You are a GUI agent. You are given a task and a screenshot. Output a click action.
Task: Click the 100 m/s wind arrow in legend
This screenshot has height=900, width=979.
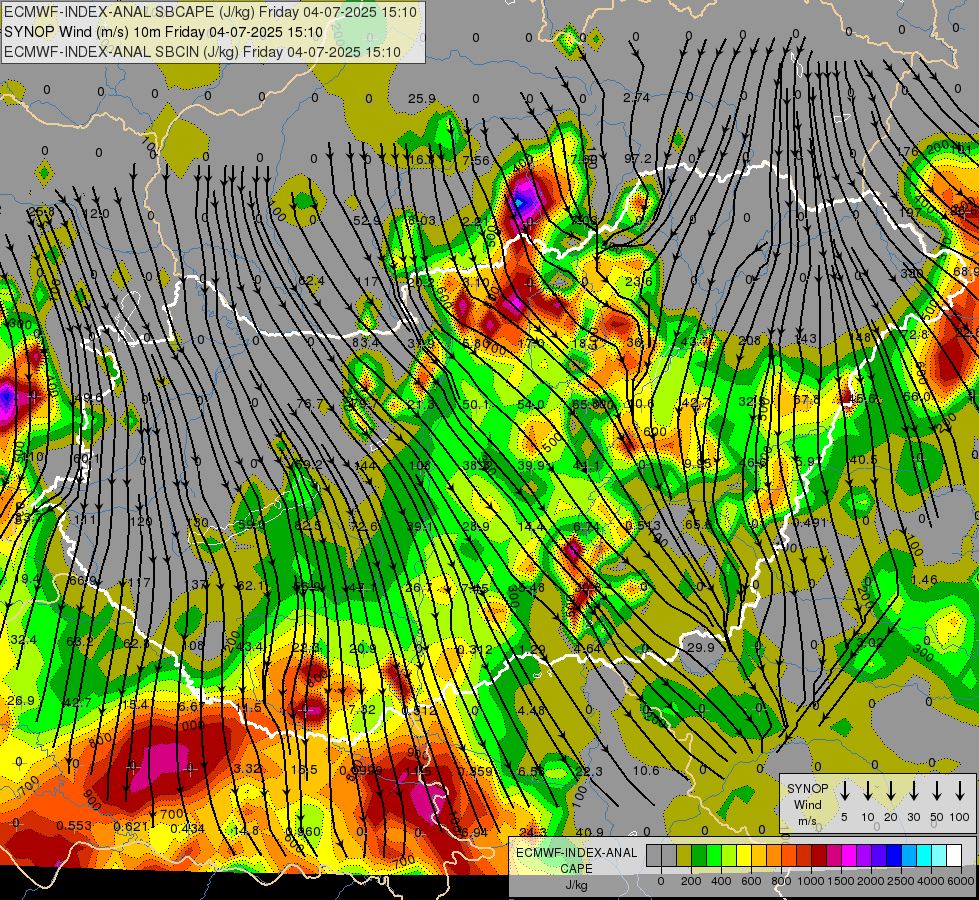(960, 790)
